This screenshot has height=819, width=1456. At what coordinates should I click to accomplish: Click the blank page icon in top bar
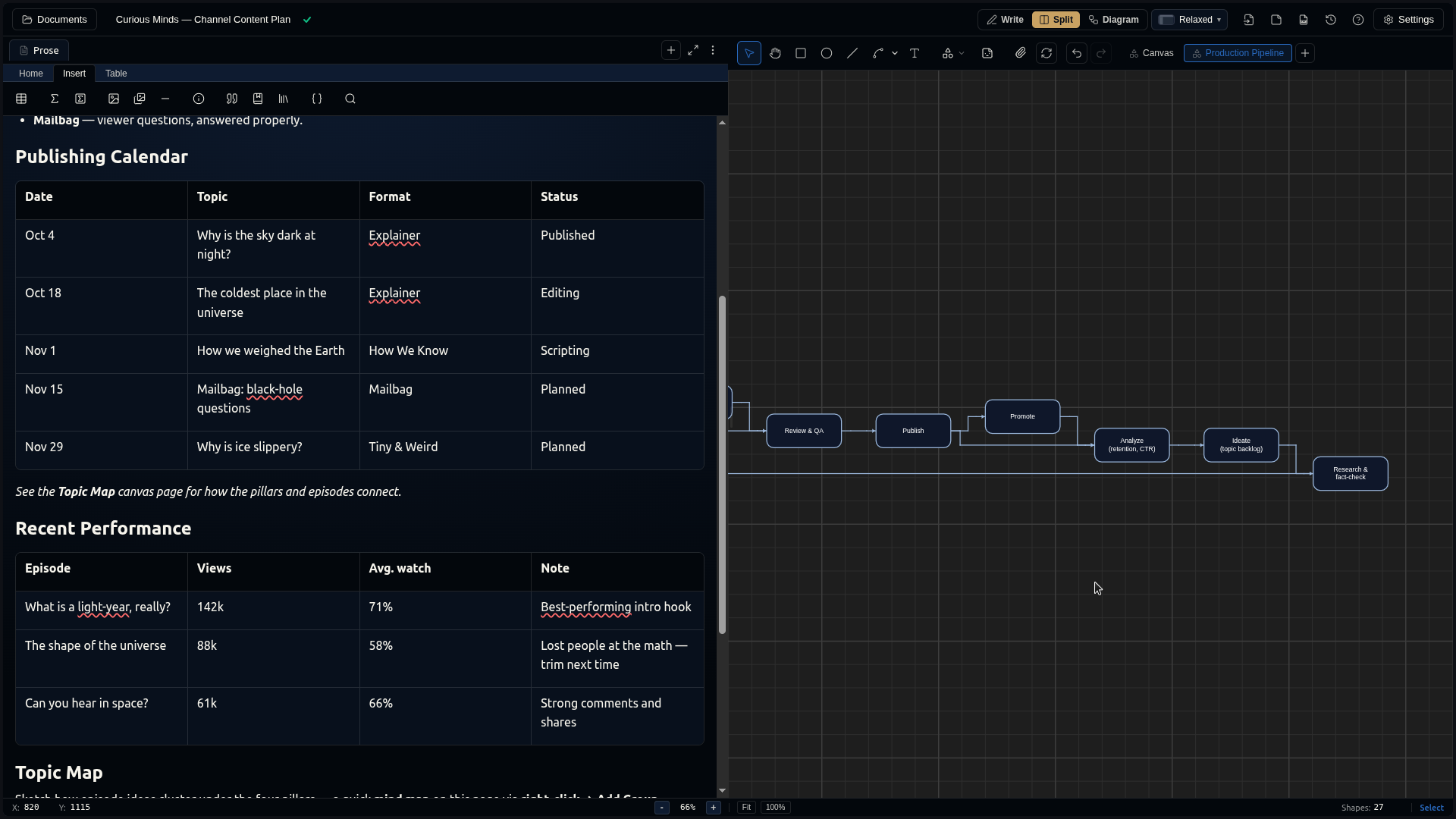click(x=1276, y=20)
